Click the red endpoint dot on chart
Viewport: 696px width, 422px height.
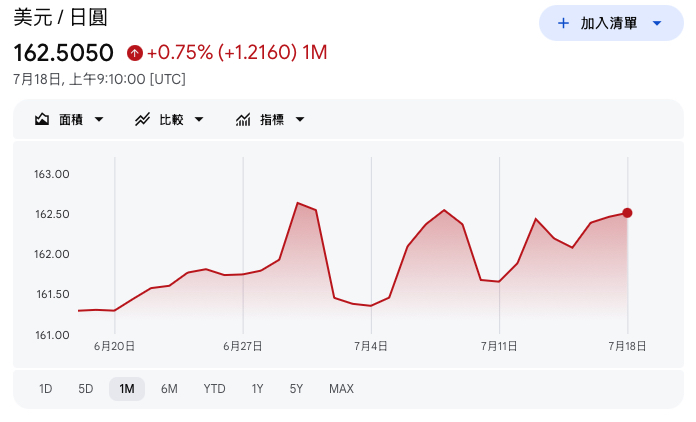click(x=627, y=213)
